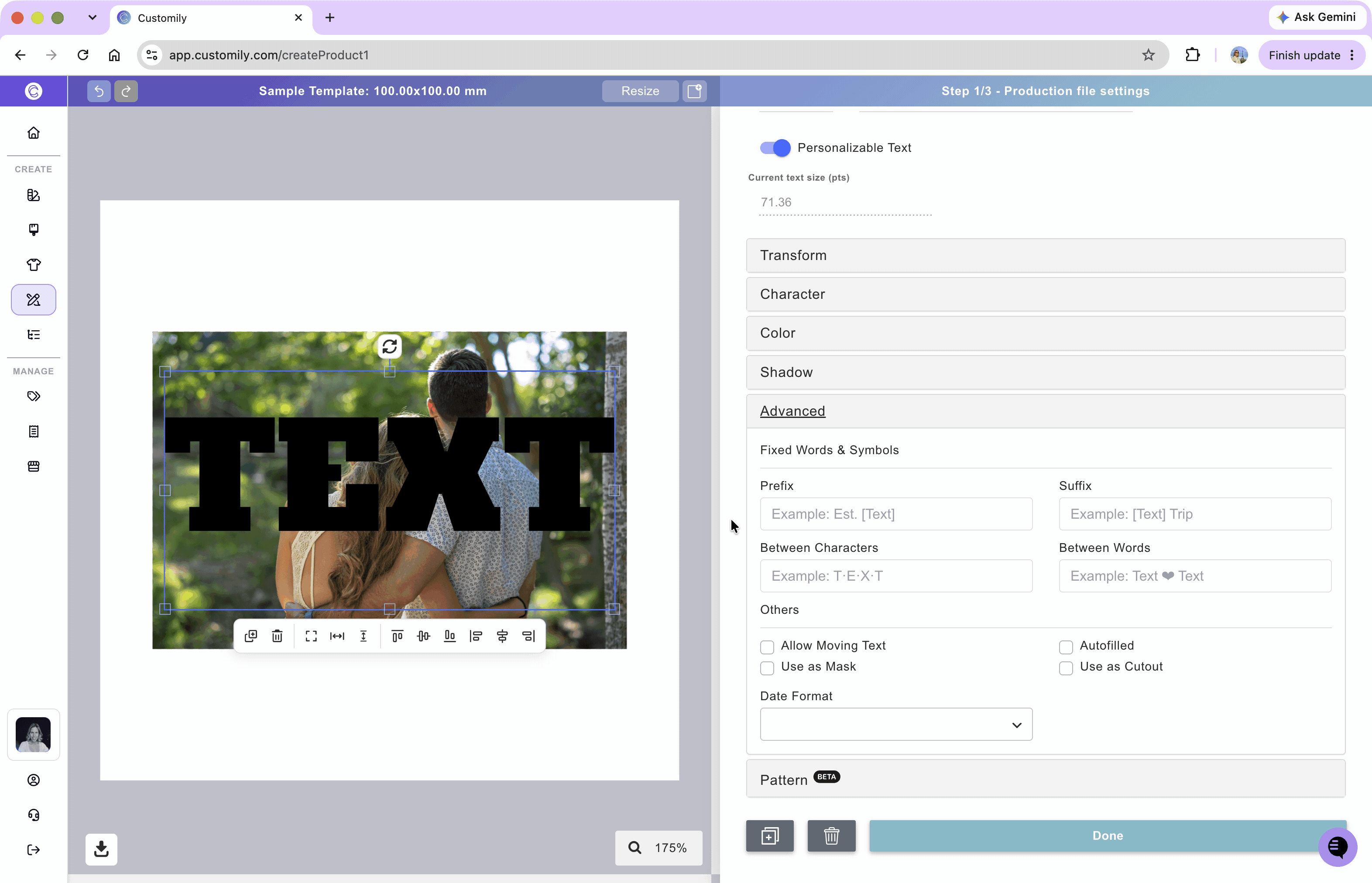The width and height of the screenshot is (1372, 883).
Task: Tick the Autofilled checkbox
Action: click(x=1066, y=647)
